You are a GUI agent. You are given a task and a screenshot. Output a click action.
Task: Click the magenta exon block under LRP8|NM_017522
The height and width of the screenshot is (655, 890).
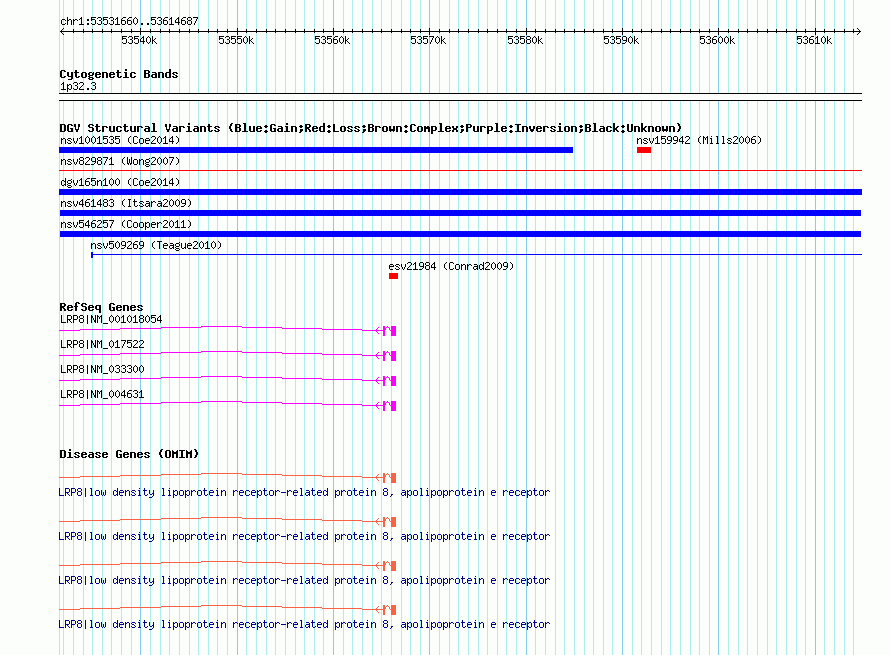pyautogui.click(x=393, y=356)
